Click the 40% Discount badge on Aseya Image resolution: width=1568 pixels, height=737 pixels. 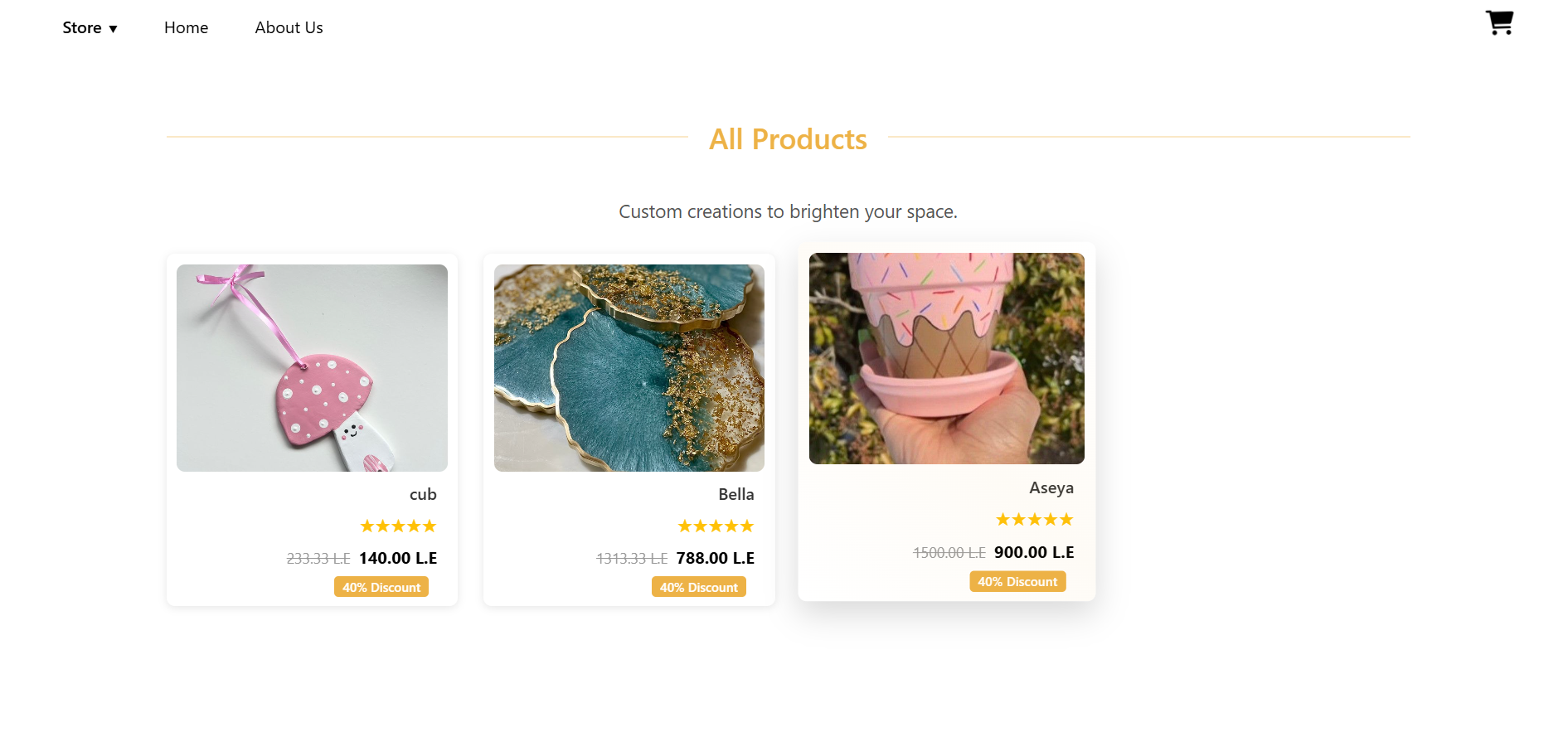(x=1017, y=581)
